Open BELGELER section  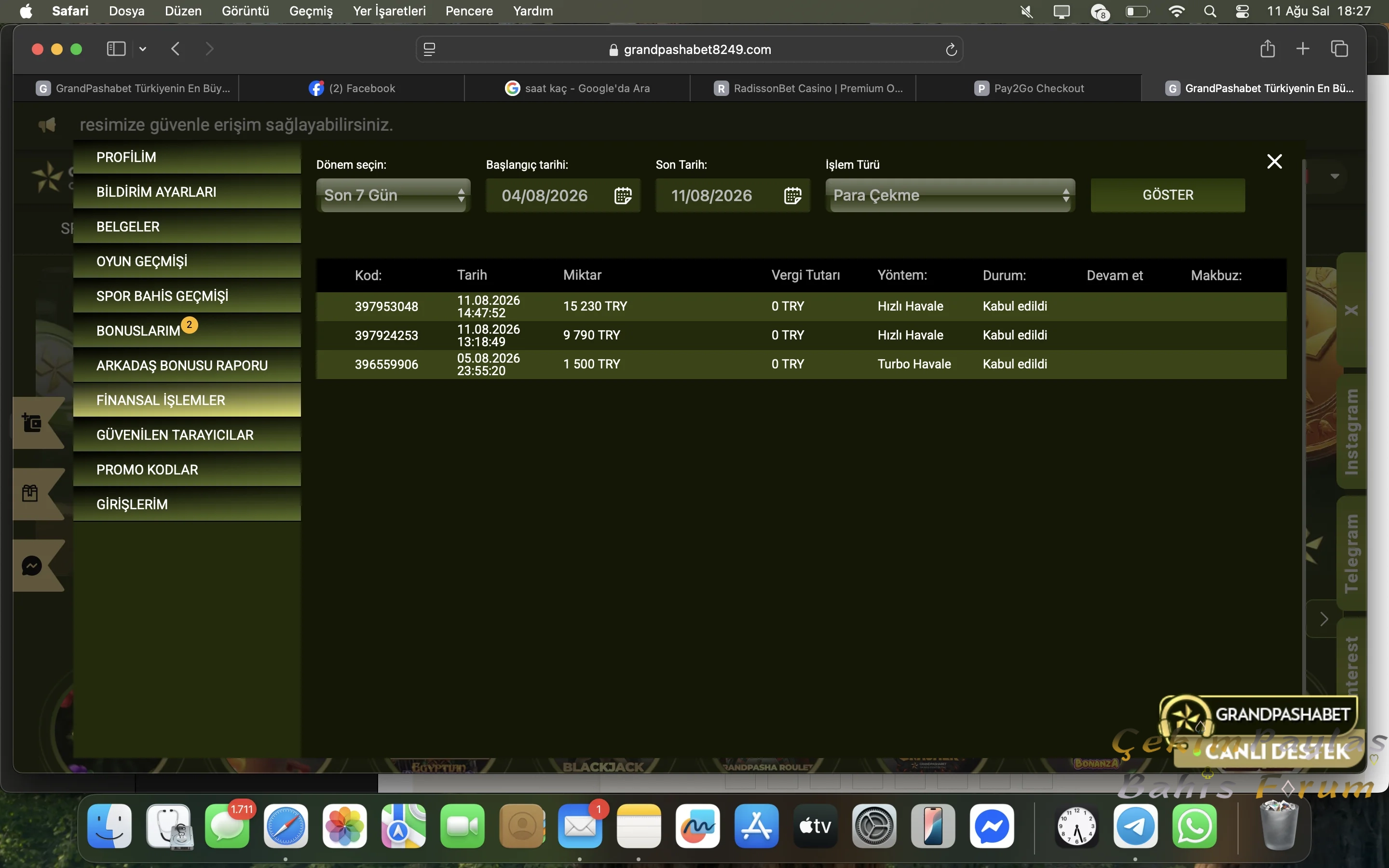187,227
